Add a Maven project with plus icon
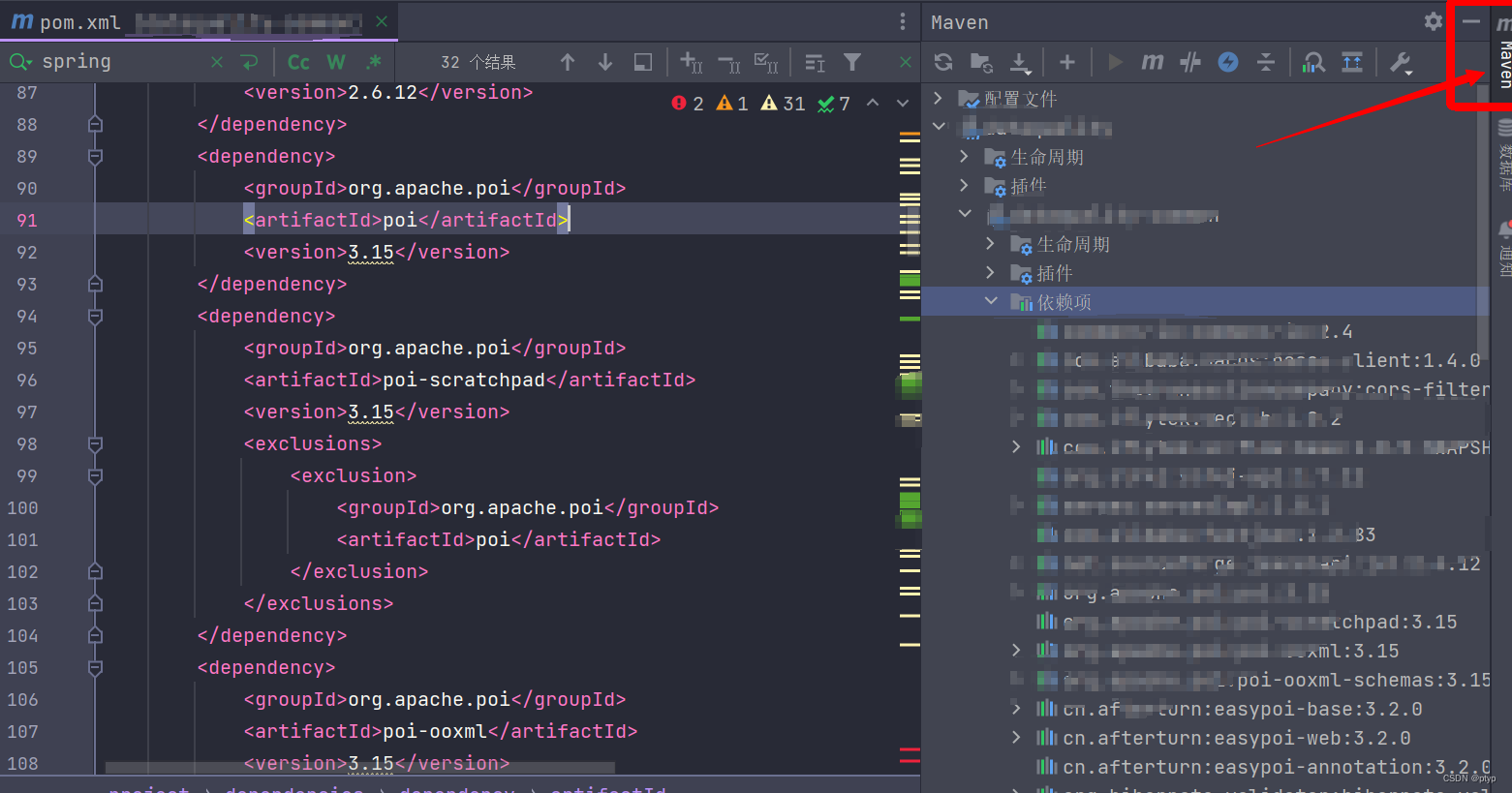 point(1067,62)
